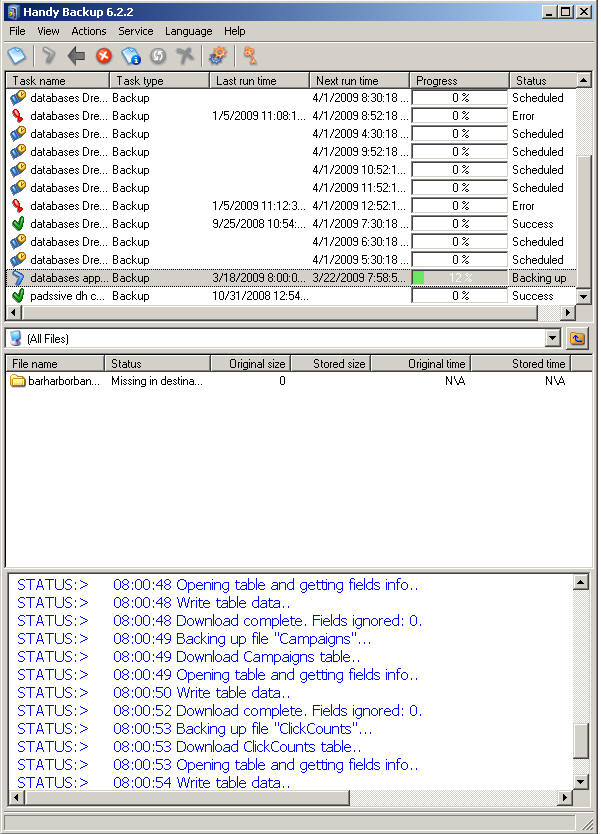Open task properties icon with blue info badge
Viewport: 601px width, 834px height.
click(x=131, y=56)
